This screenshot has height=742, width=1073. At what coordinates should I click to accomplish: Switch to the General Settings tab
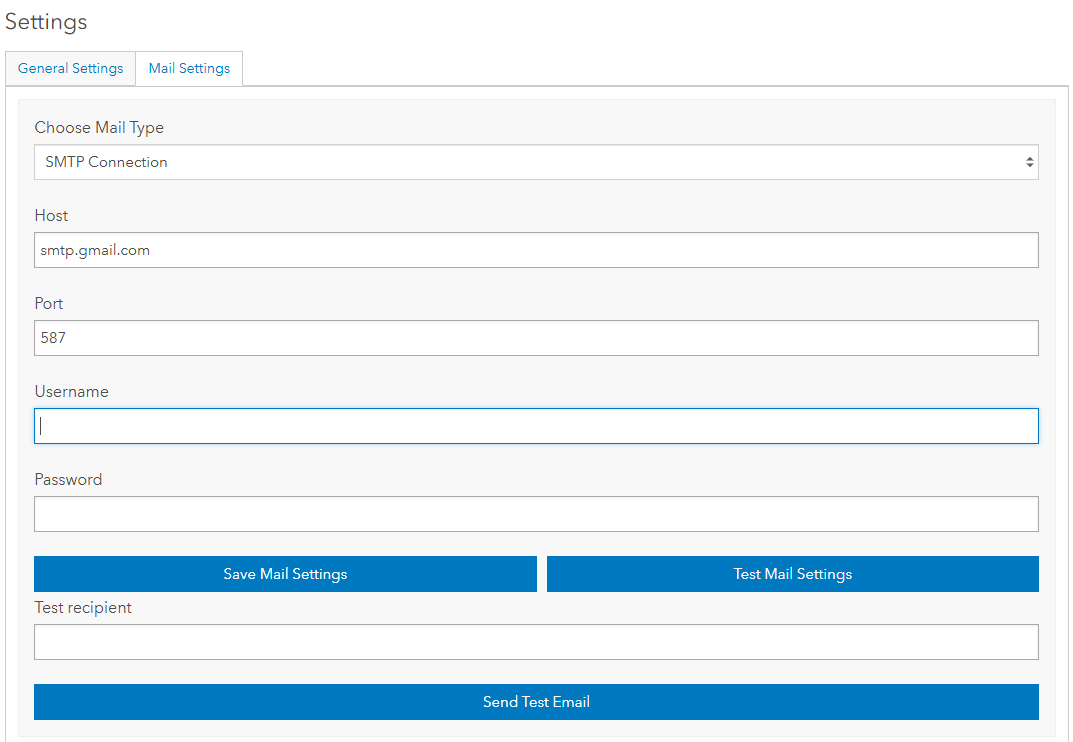click(x=71, y=69)
